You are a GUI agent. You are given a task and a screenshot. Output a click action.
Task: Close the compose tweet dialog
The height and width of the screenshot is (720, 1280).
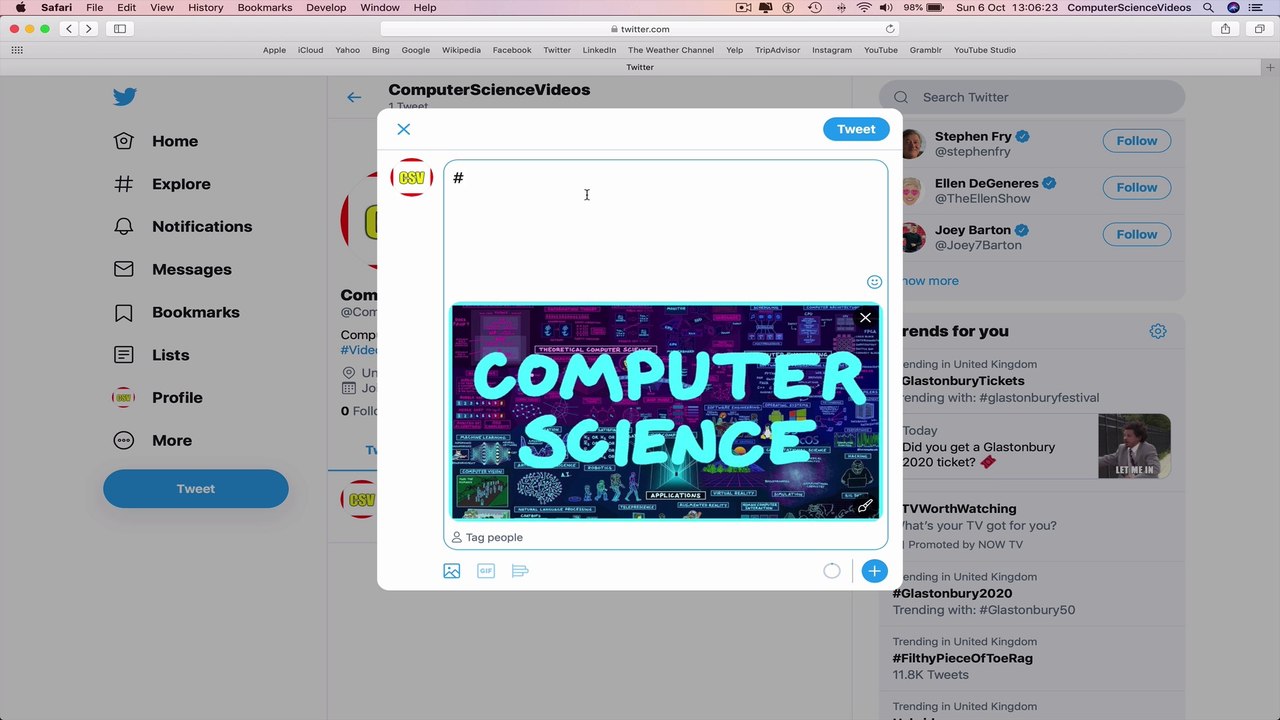coord(403,129)
